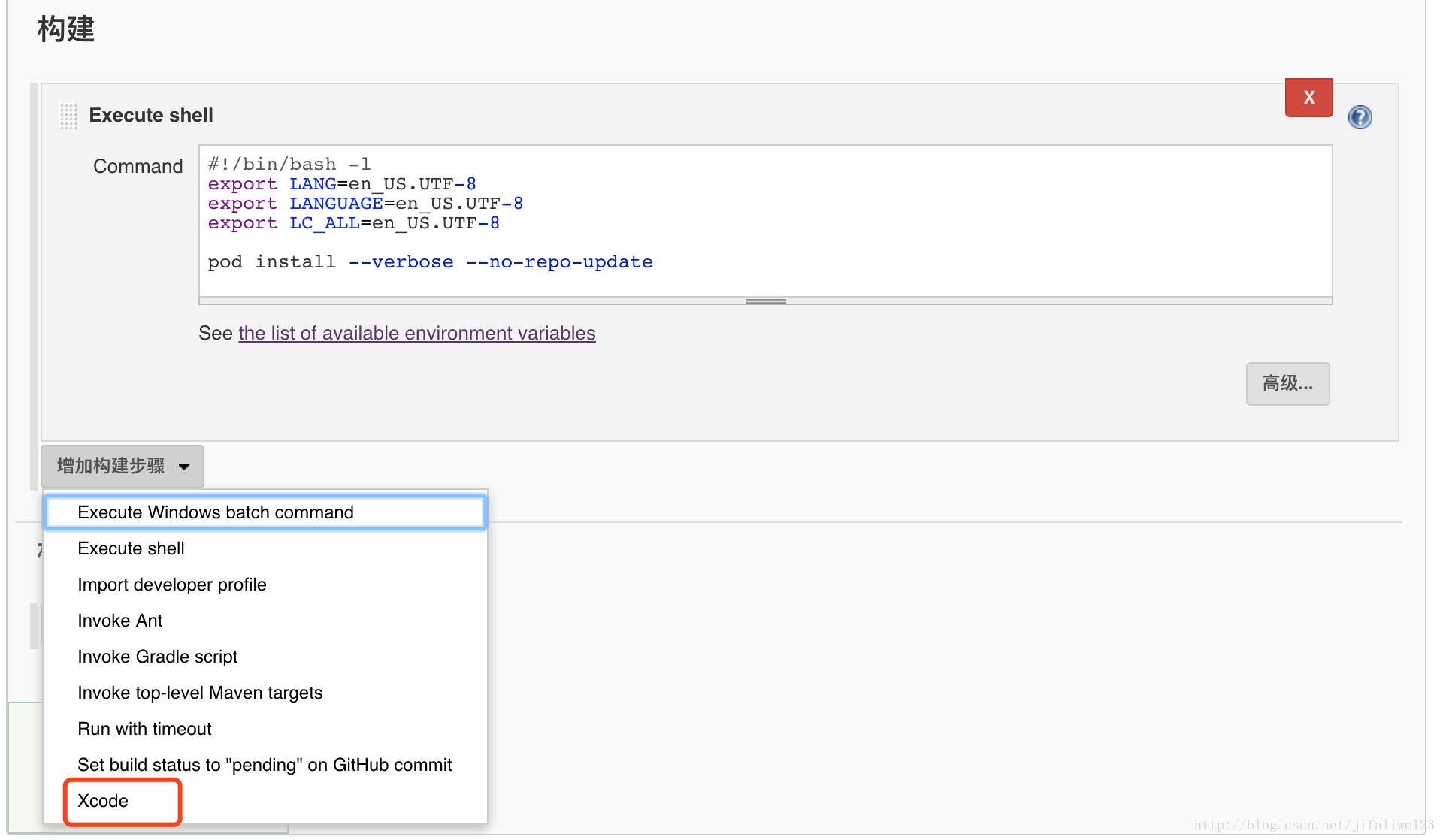Click inside the Command text area
Image resolution: width=1443 pixels, height=840 pixels.
tap(765, 221)
